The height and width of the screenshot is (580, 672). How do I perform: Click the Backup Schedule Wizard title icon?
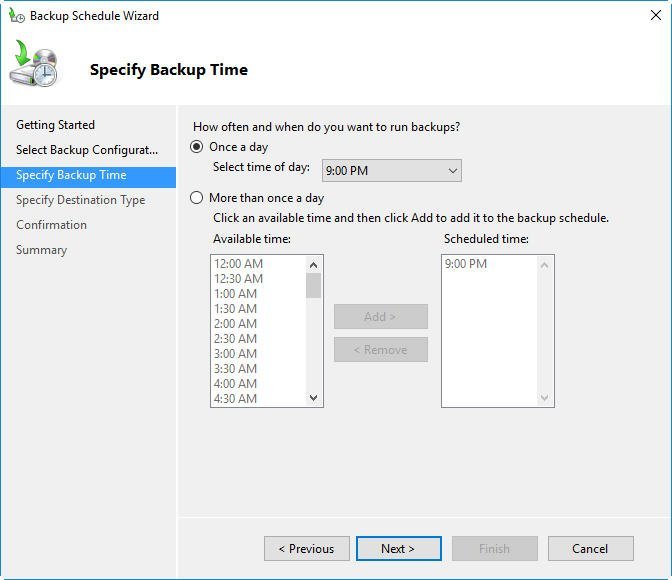(16, 16)
